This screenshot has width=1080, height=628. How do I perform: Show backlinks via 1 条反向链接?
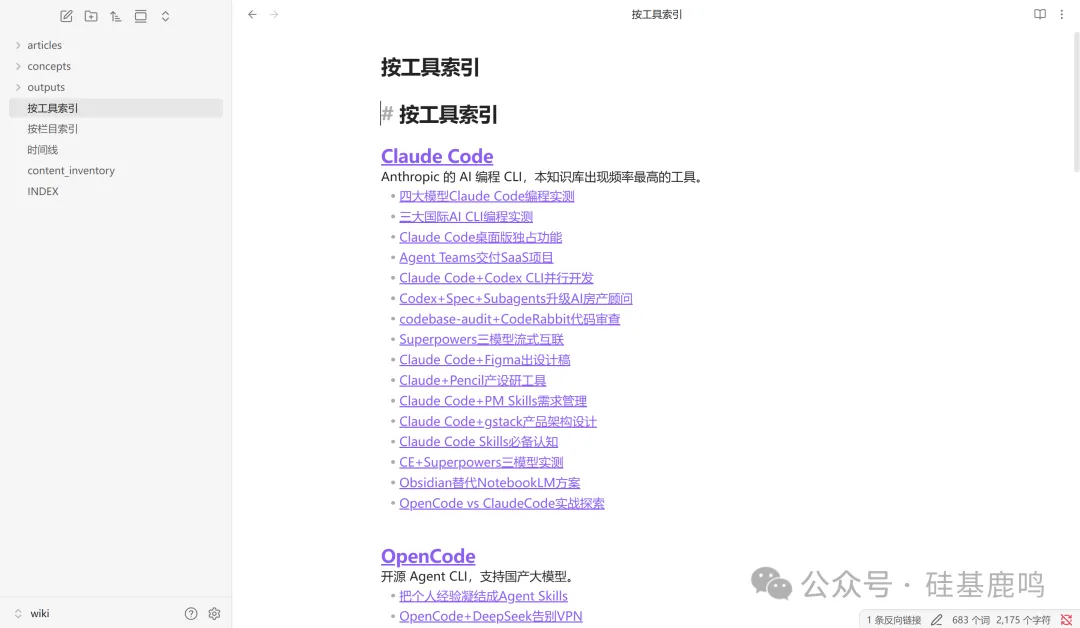894,619
